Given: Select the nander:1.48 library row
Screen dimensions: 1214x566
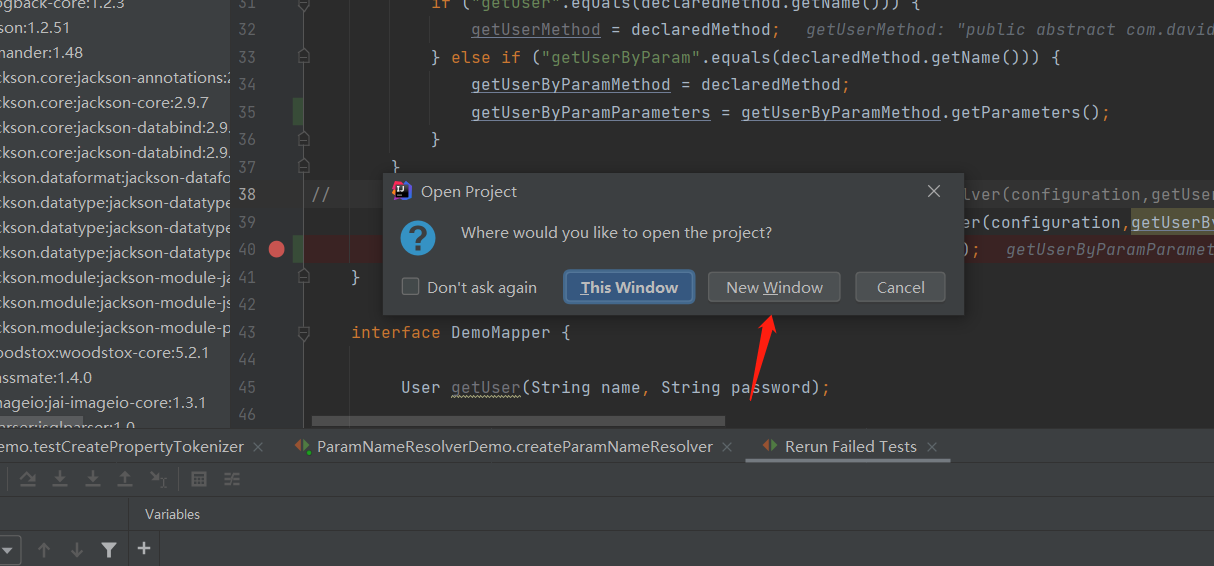Looking at the screenshot, I should tap(115, 52).
